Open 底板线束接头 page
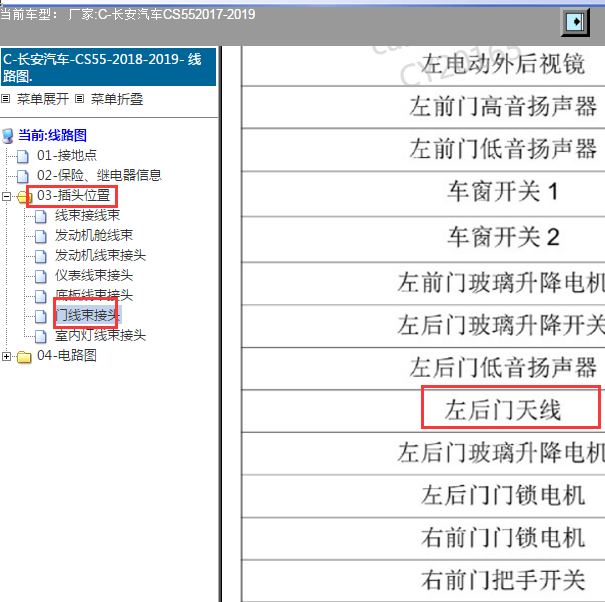 (x=94, y=296)
